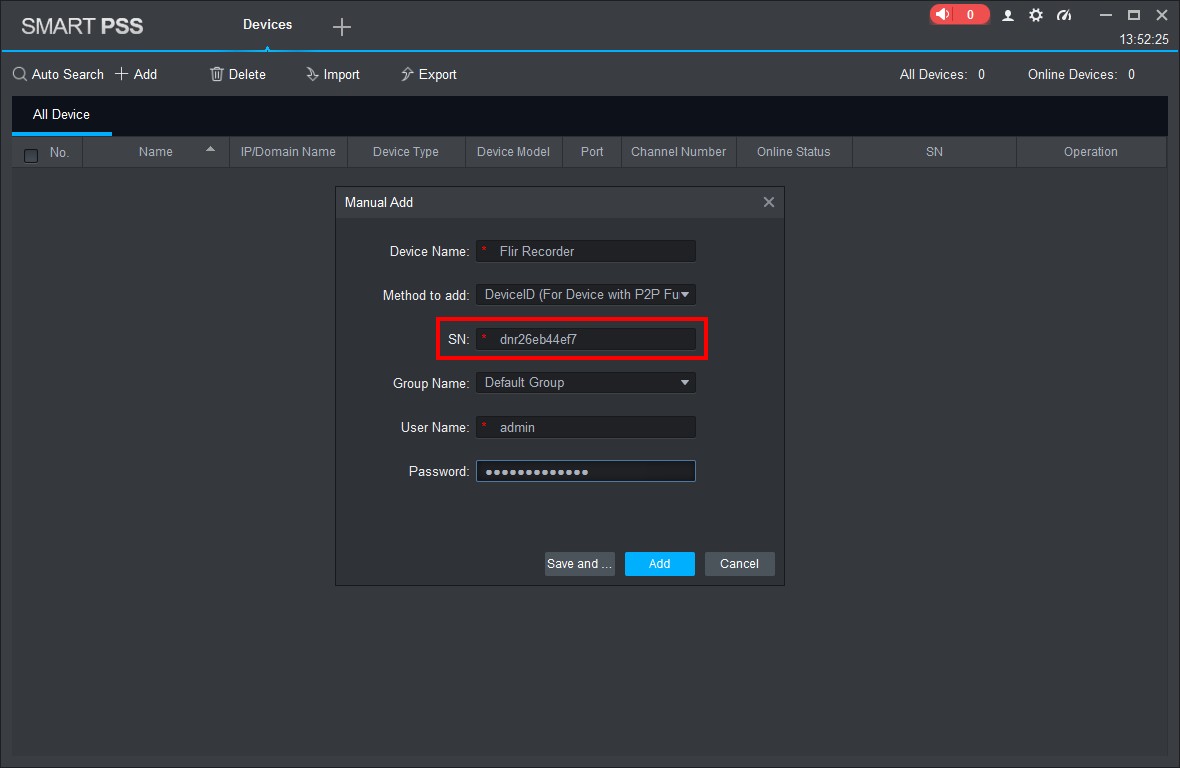Open the settings gear icon

coord(1036,15)
